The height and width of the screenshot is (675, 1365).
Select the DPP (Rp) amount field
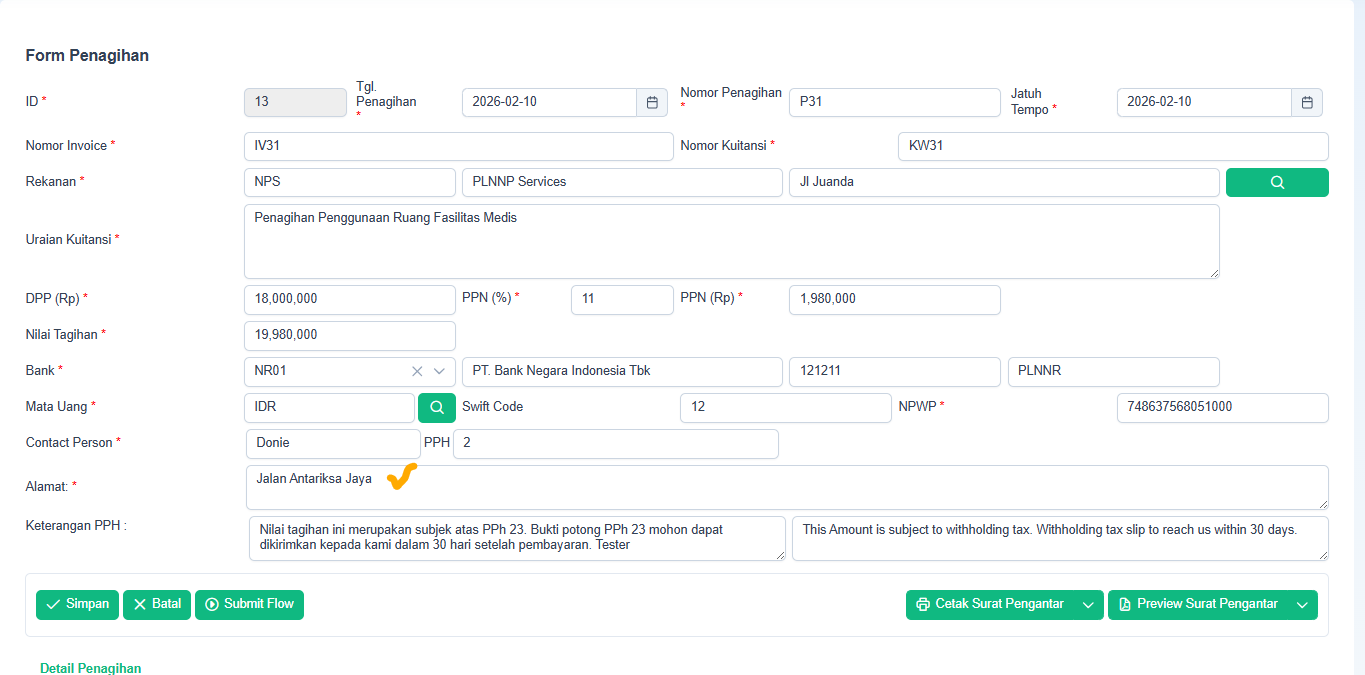pos(349,299)
